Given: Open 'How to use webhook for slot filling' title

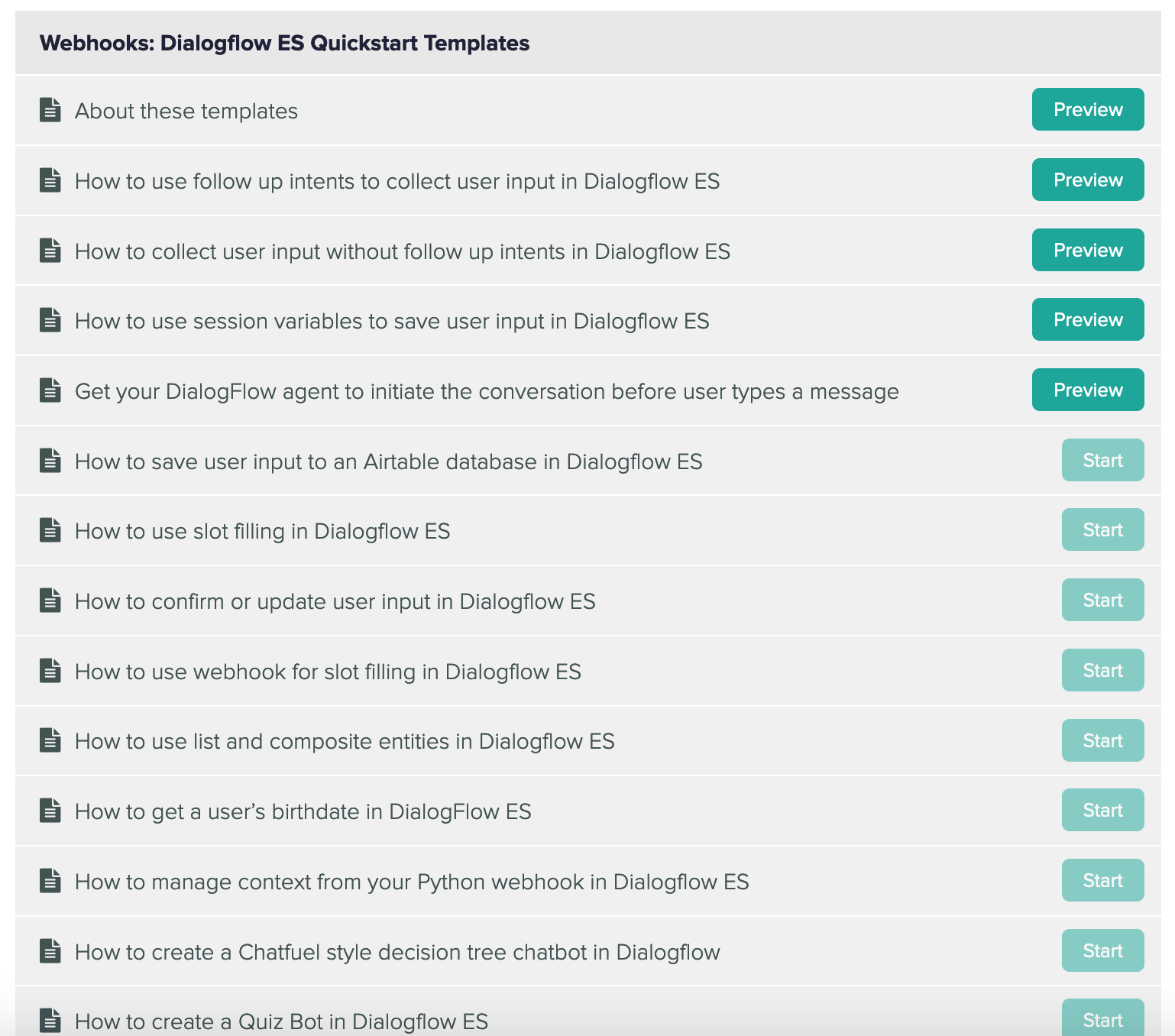Looking at the screenshot, I should tap(329, 672).
